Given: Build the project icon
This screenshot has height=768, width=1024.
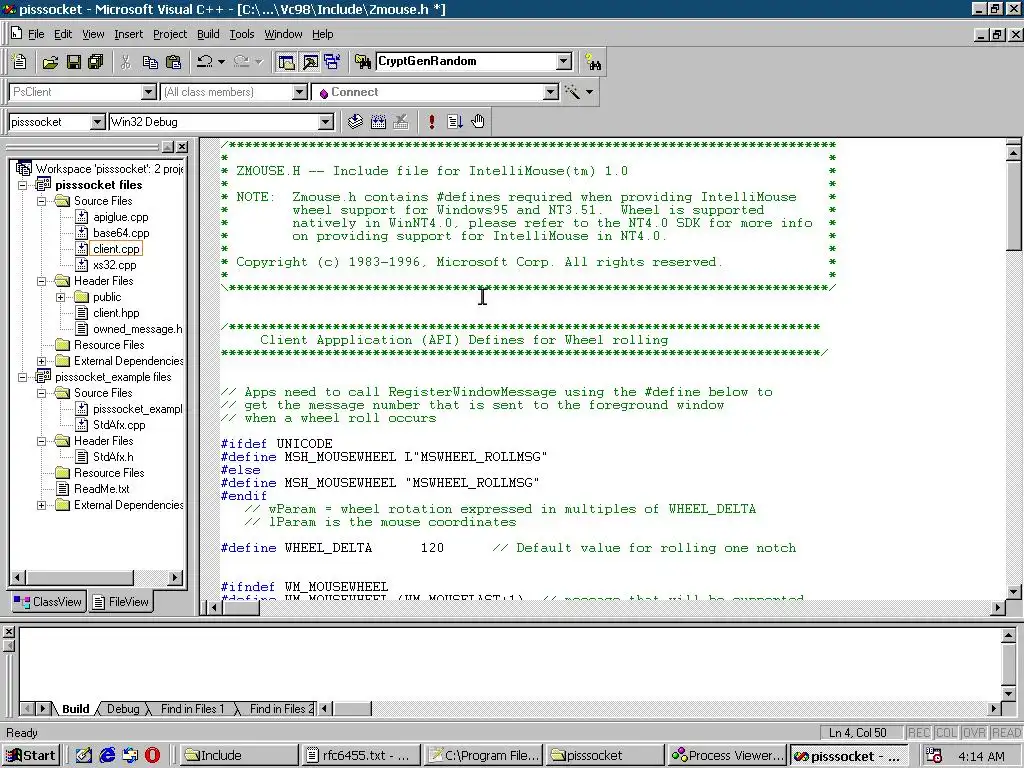Looking at the screenshot, I should coord(378,121).
